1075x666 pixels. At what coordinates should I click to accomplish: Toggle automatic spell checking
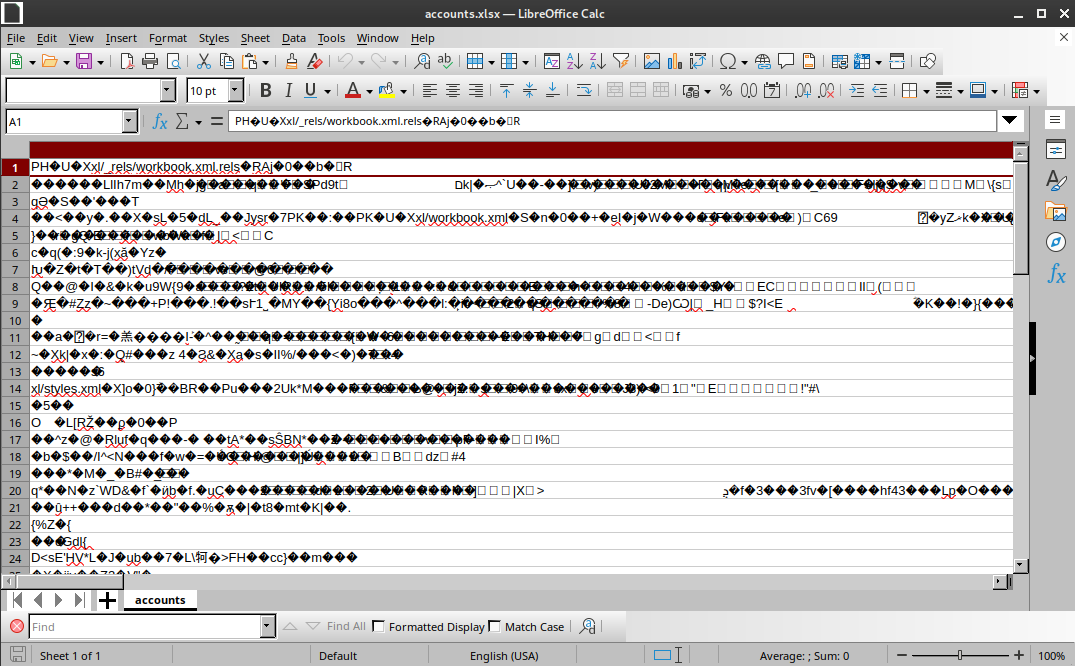click(x=445, y=61)
